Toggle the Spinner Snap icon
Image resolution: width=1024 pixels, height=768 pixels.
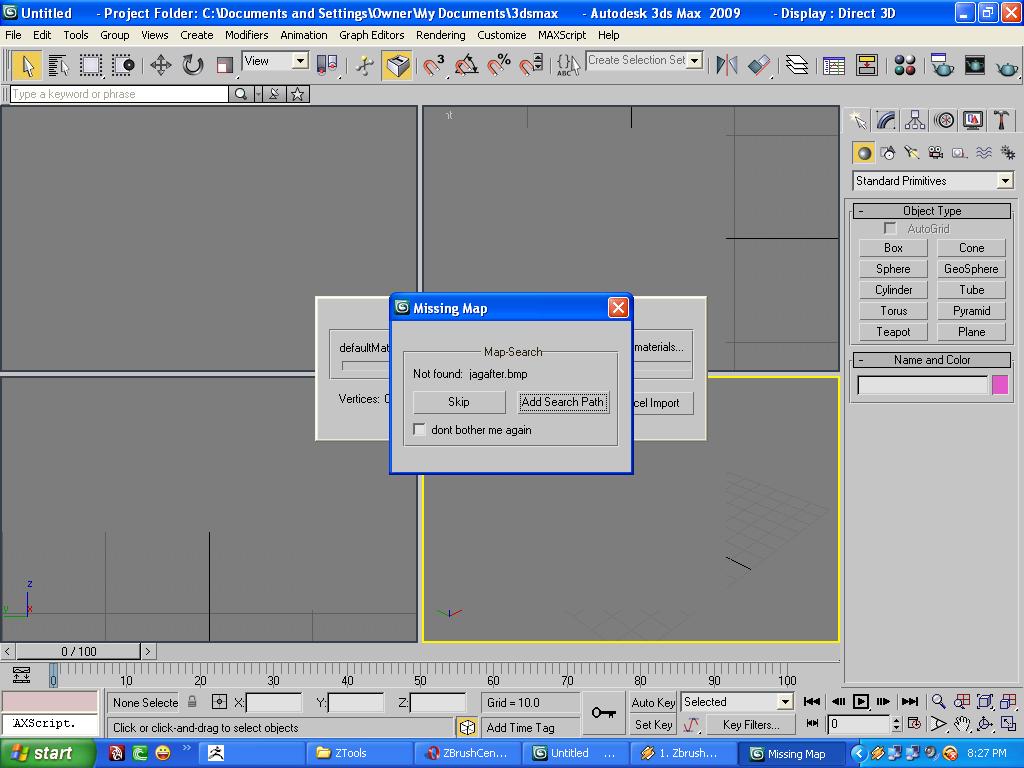[x=531, y=65]
